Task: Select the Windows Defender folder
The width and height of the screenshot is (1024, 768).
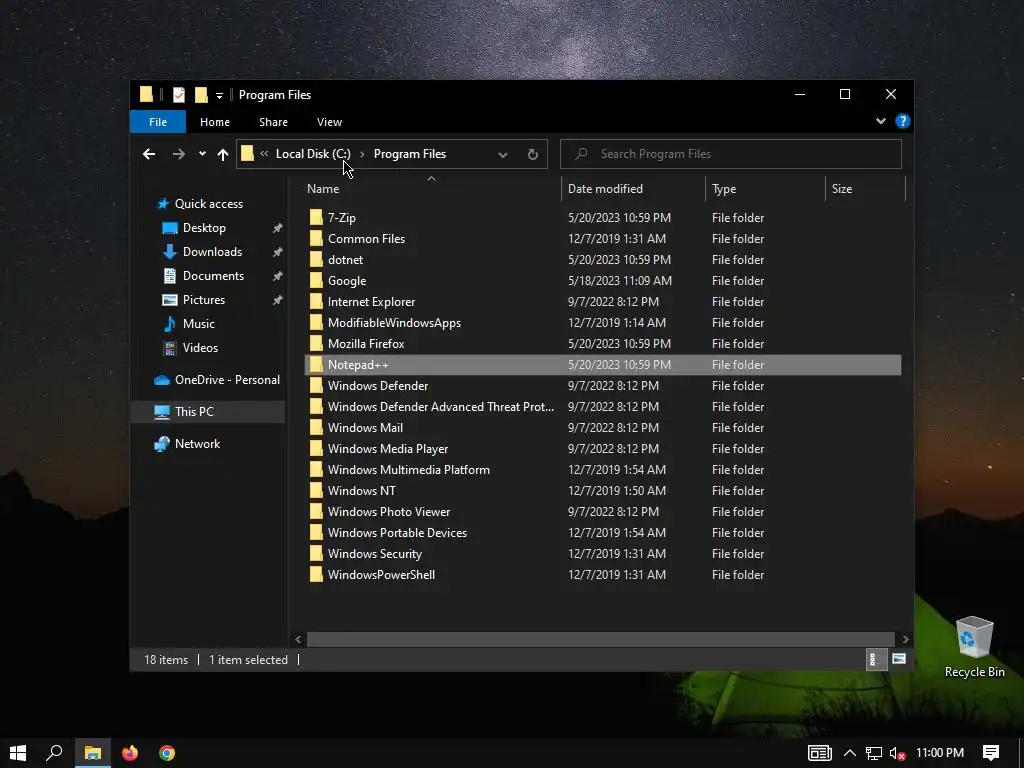Action: click(x=378, y=386)
